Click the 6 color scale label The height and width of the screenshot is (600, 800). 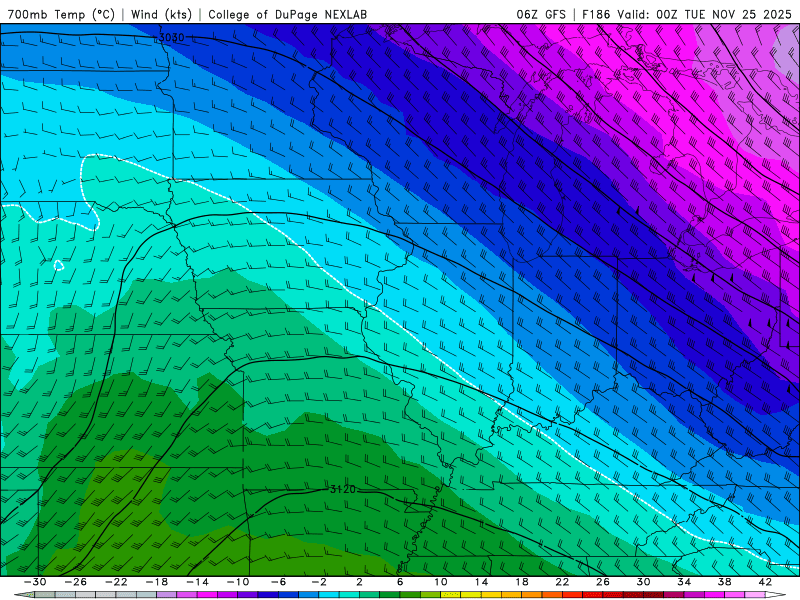(400, 582)
